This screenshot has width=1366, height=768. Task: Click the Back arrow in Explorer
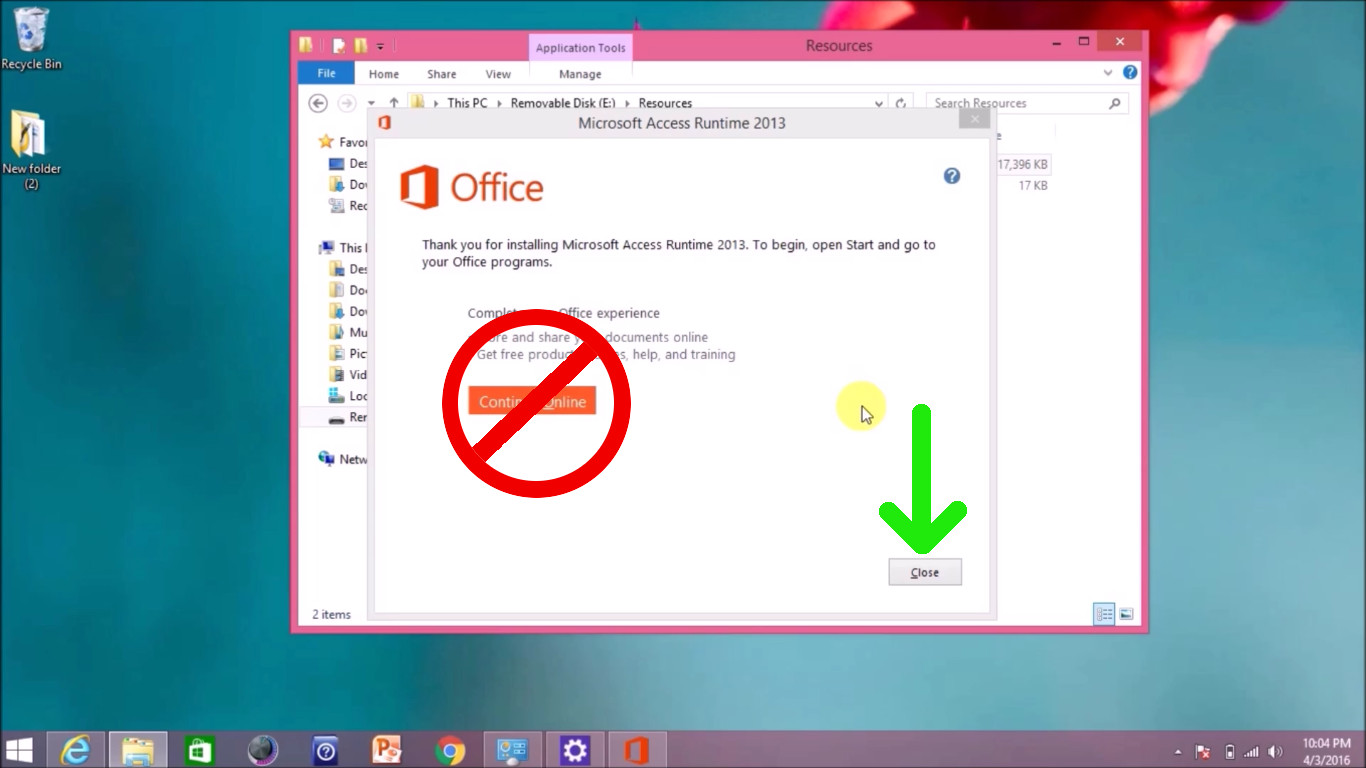pos(318,103)
